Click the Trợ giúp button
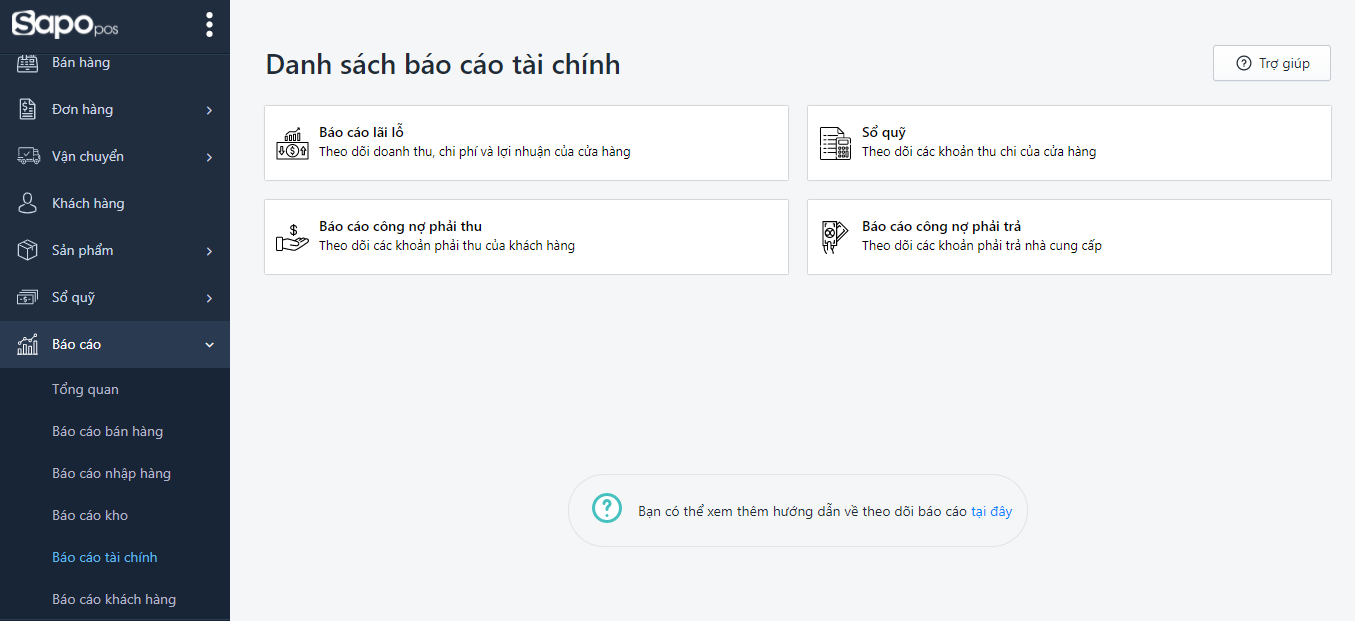Screen dimensions: 1355x621 pyautogui.click(x=1271, y=62)
